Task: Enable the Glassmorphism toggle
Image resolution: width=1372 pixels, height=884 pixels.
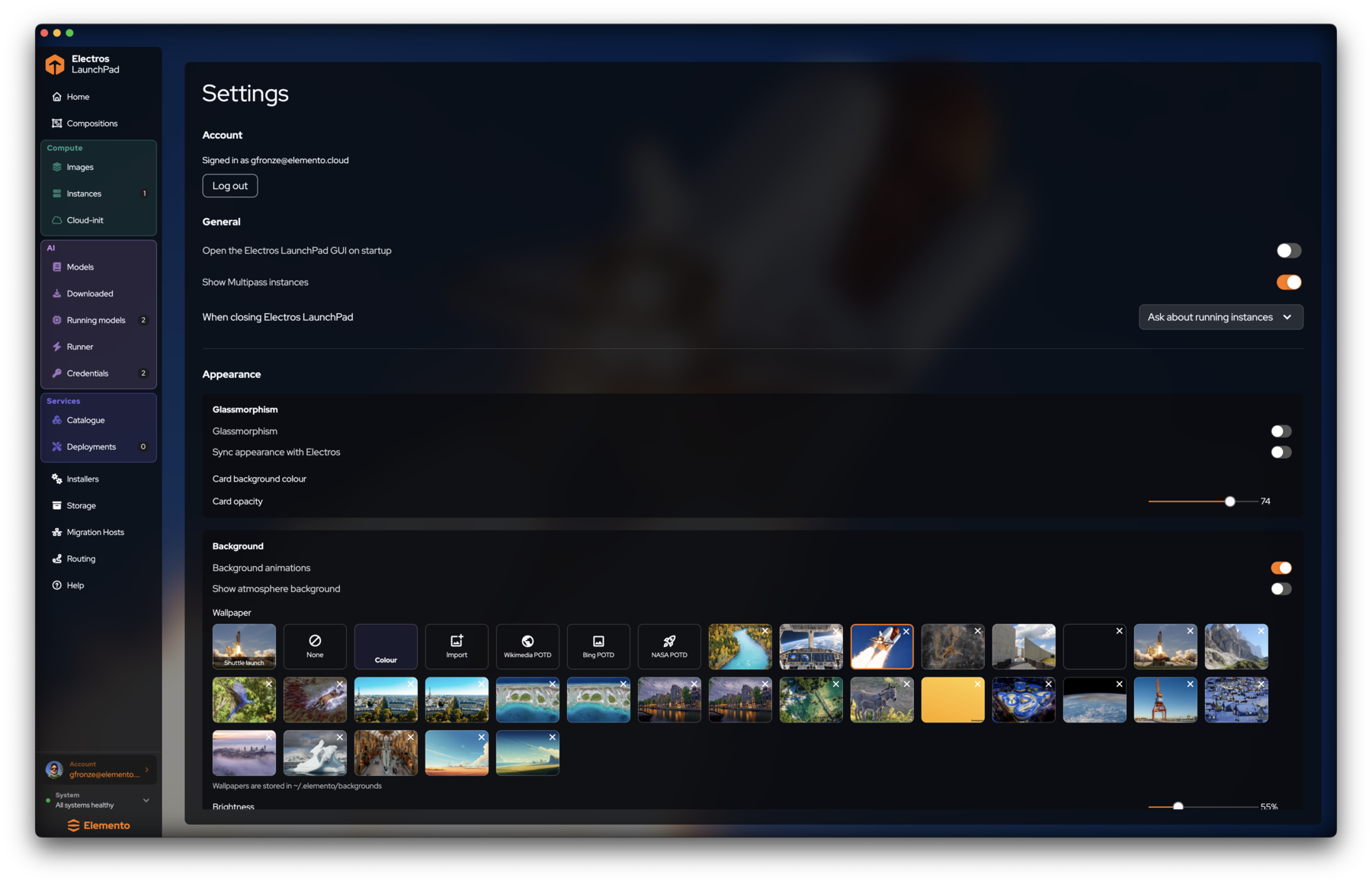Action: click(x=1281, y=431)
